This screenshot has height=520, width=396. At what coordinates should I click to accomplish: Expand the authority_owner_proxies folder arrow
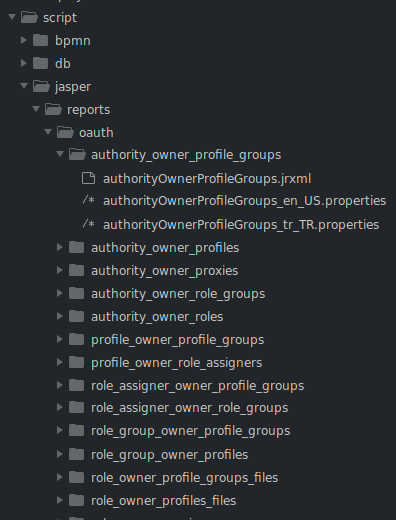point(60,270)
